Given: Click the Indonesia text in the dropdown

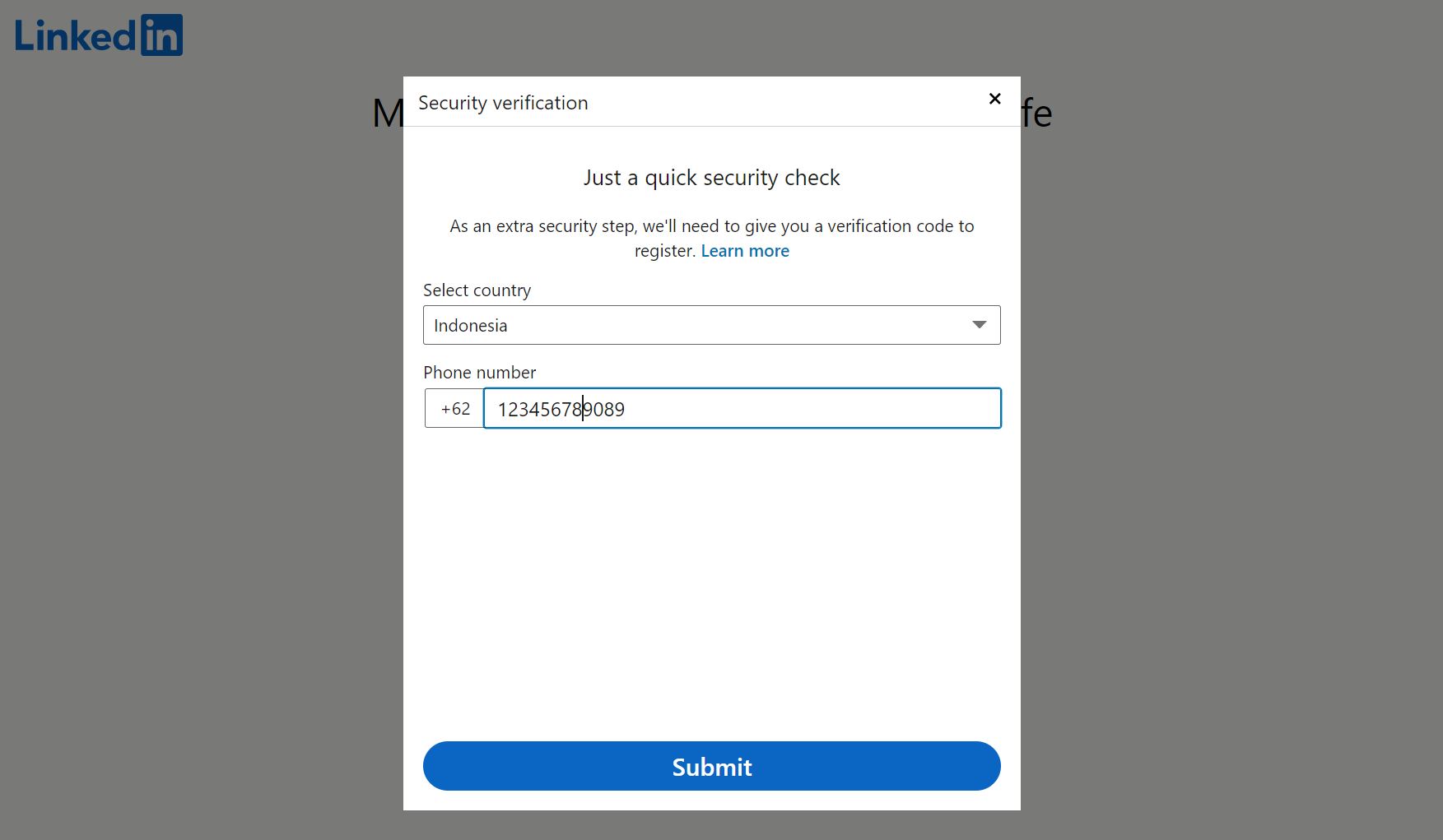Looking at the screenshot, I should [x=470, y=325].
